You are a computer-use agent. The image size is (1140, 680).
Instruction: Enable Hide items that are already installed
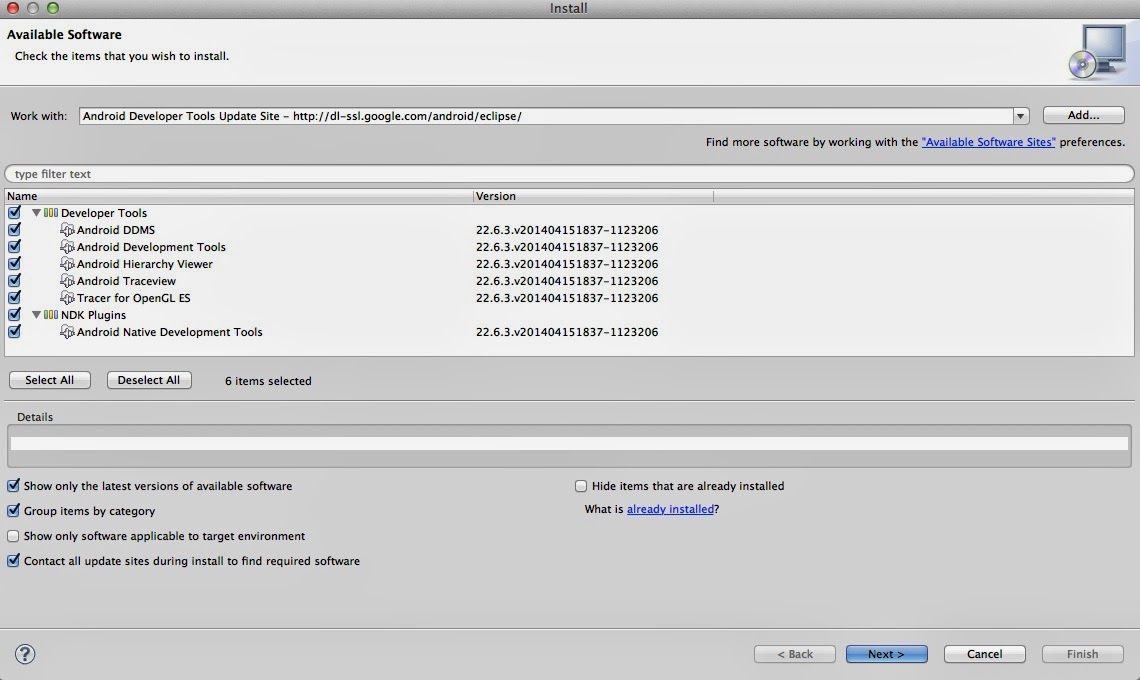pyautogui.click(x=581, y=486)
